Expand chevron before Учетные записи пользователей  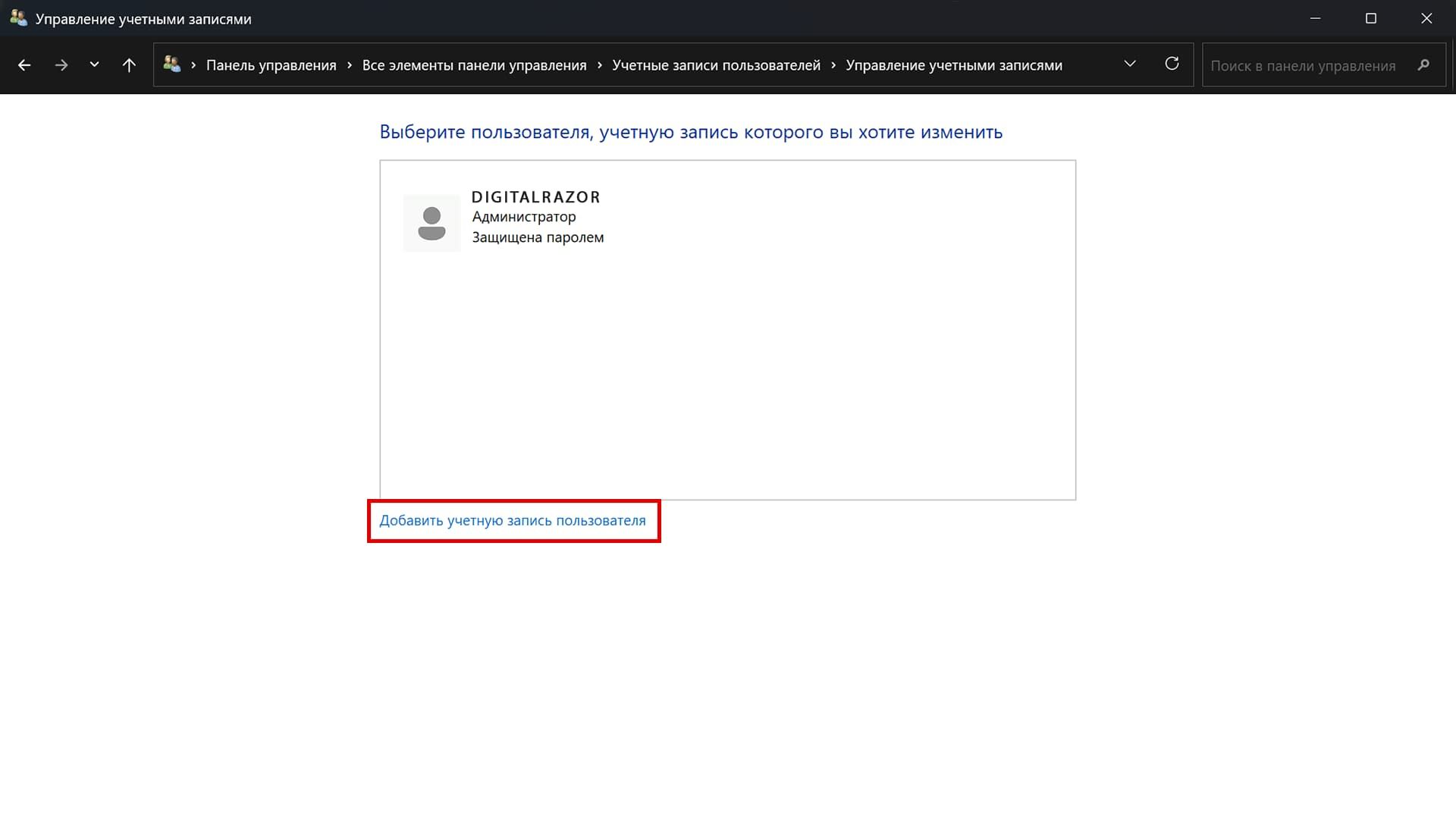(599, 65)
